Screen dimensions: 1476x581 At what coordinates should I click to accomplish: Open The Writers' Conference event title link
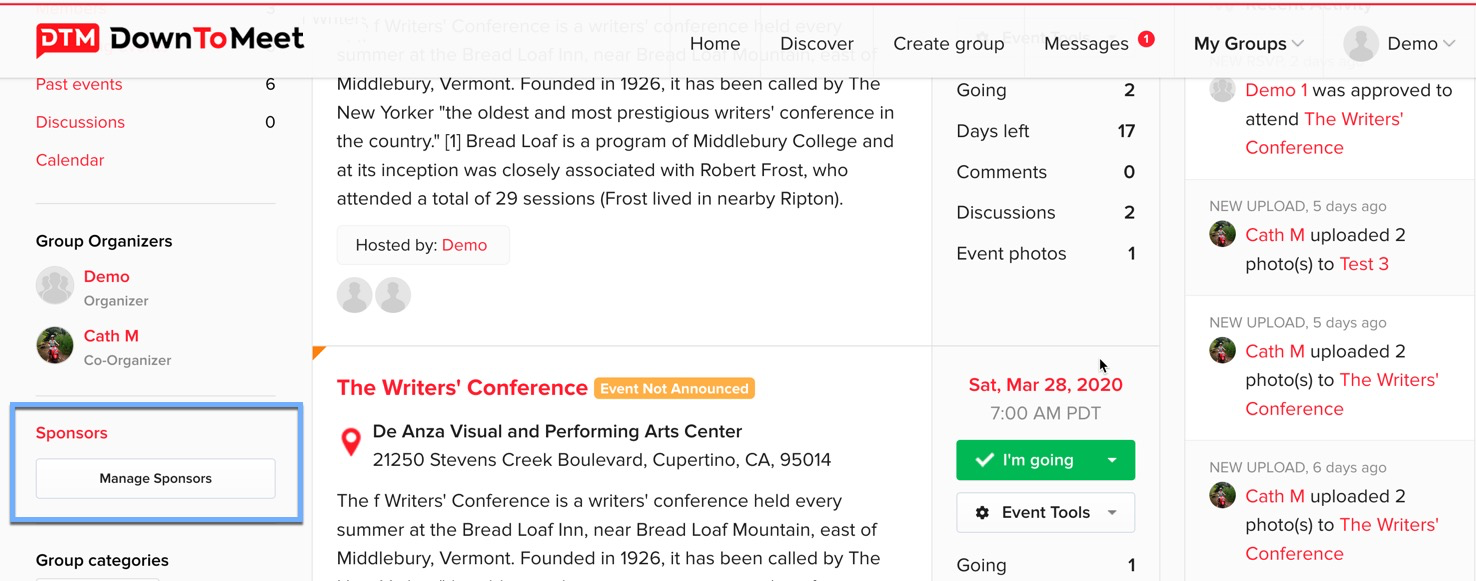462,388
